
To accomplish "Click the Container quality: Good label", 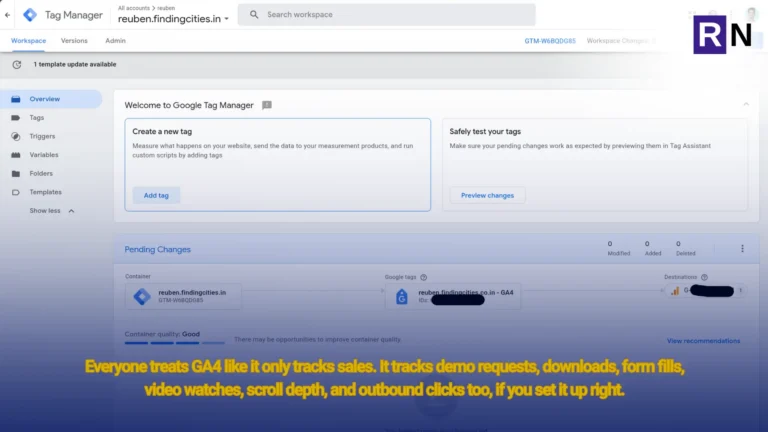I will [x=162, y=334].
